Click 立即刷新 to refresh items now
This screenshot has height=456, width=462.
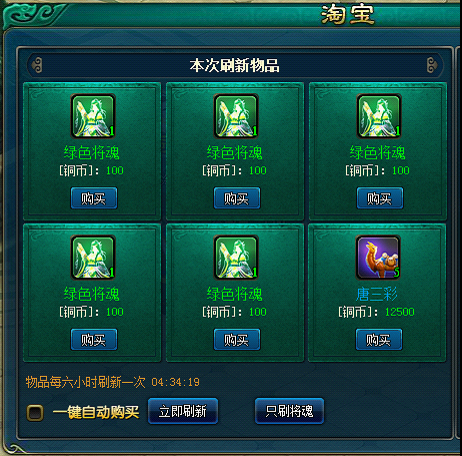[x=183, y=411]
